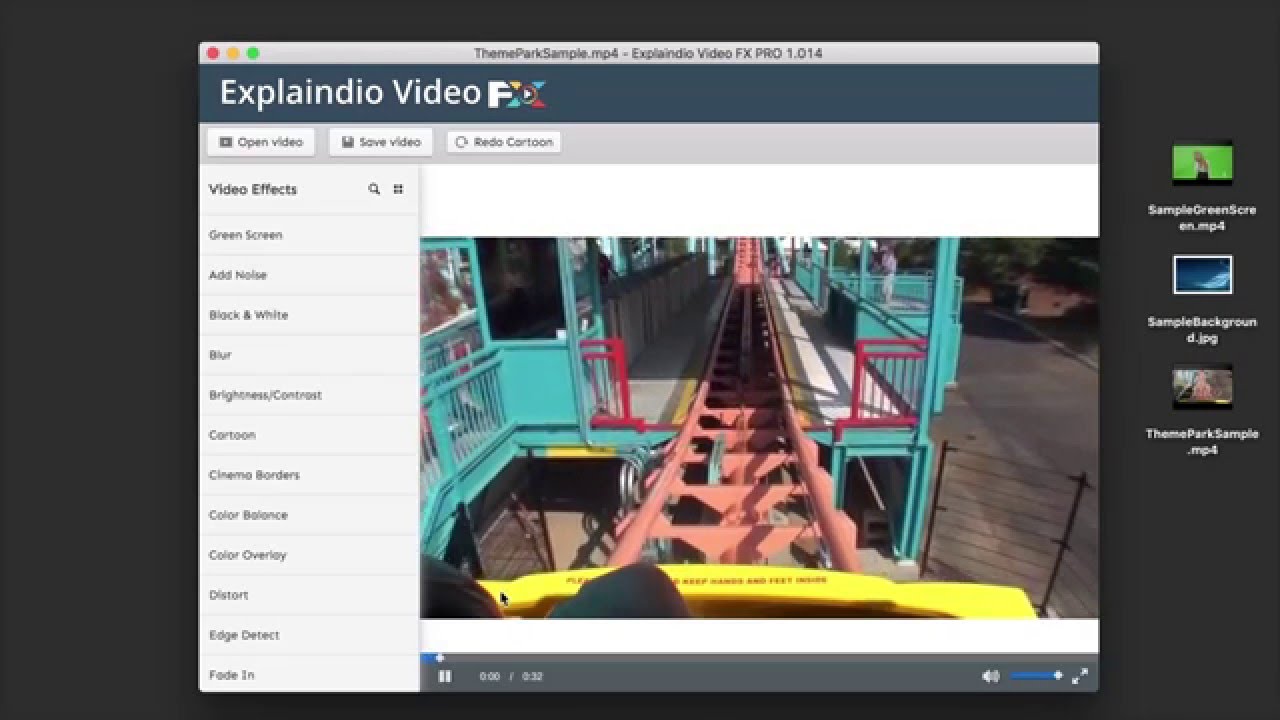This screenshot has height=720, width=1280.
Task: Click the 0:32 duration label
Action: [532, 676]
